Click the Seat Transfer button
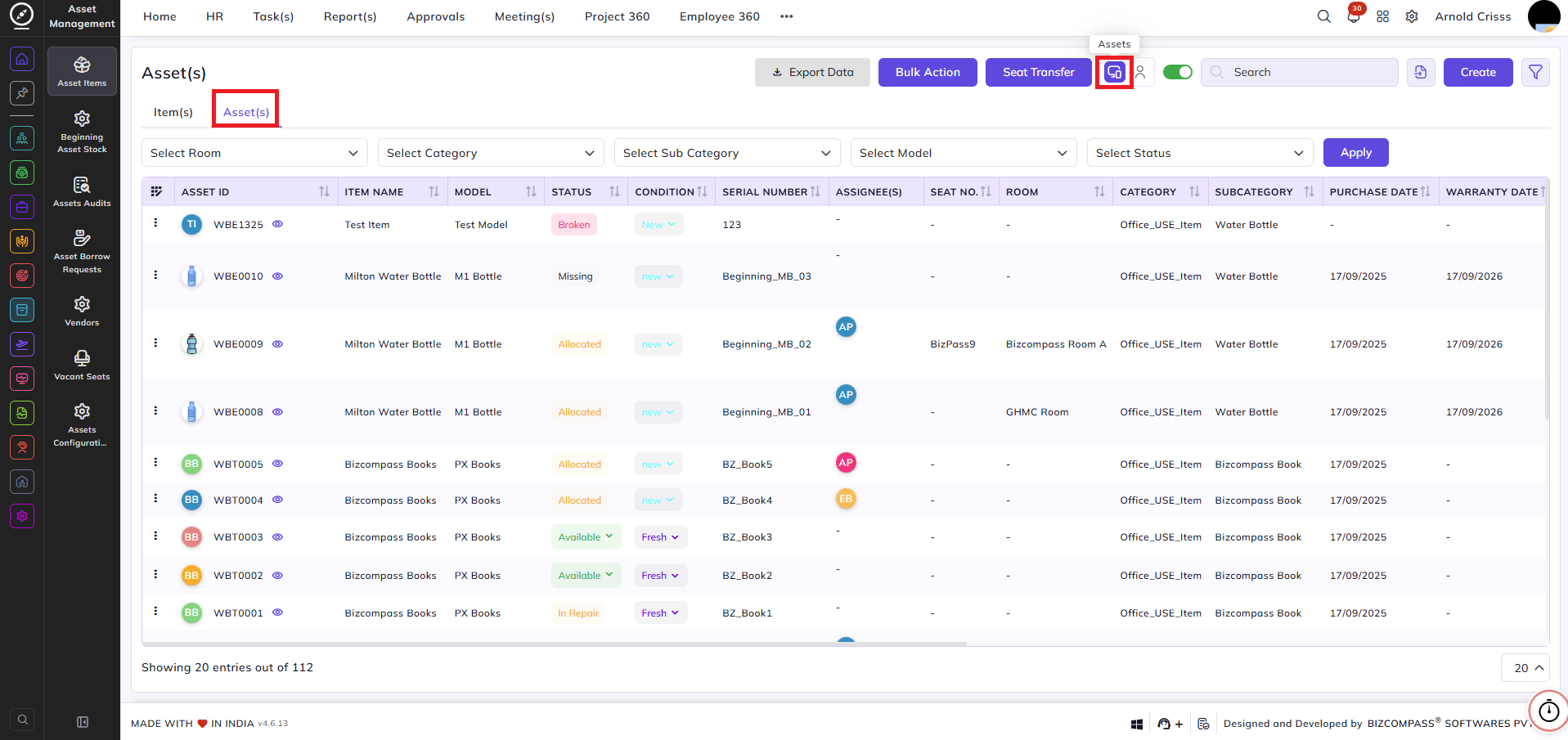Image resolution: width=1568 pixels, height=740 pixels. pos(1039,72)
